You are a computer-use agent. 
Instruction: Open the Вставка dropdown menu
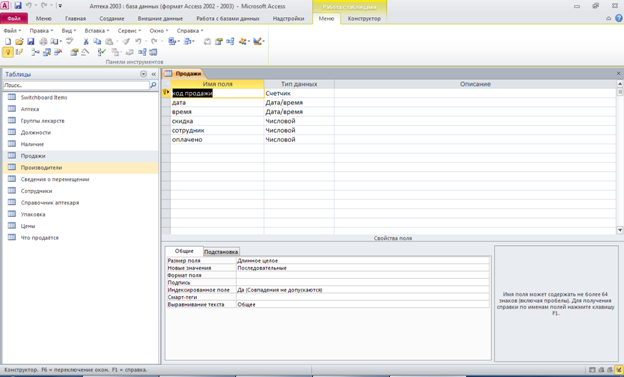tap(97, 31)
